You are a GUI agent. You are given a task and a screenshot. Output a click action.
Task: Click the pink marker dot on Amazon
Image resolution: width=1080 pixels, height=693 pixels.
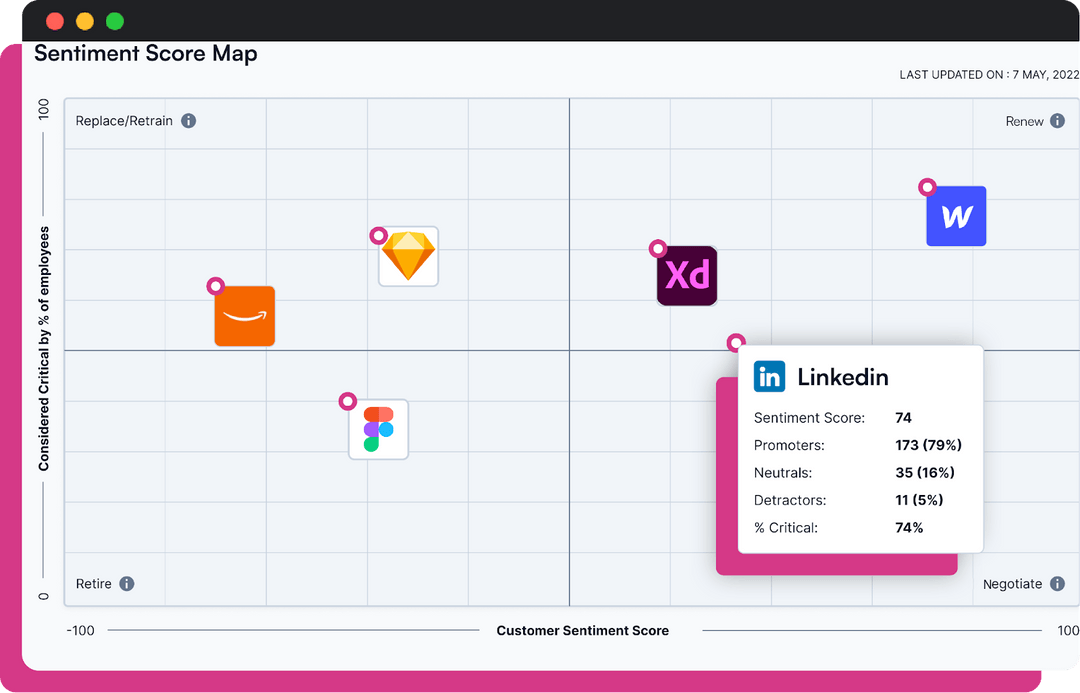click(x=216, y=285)
